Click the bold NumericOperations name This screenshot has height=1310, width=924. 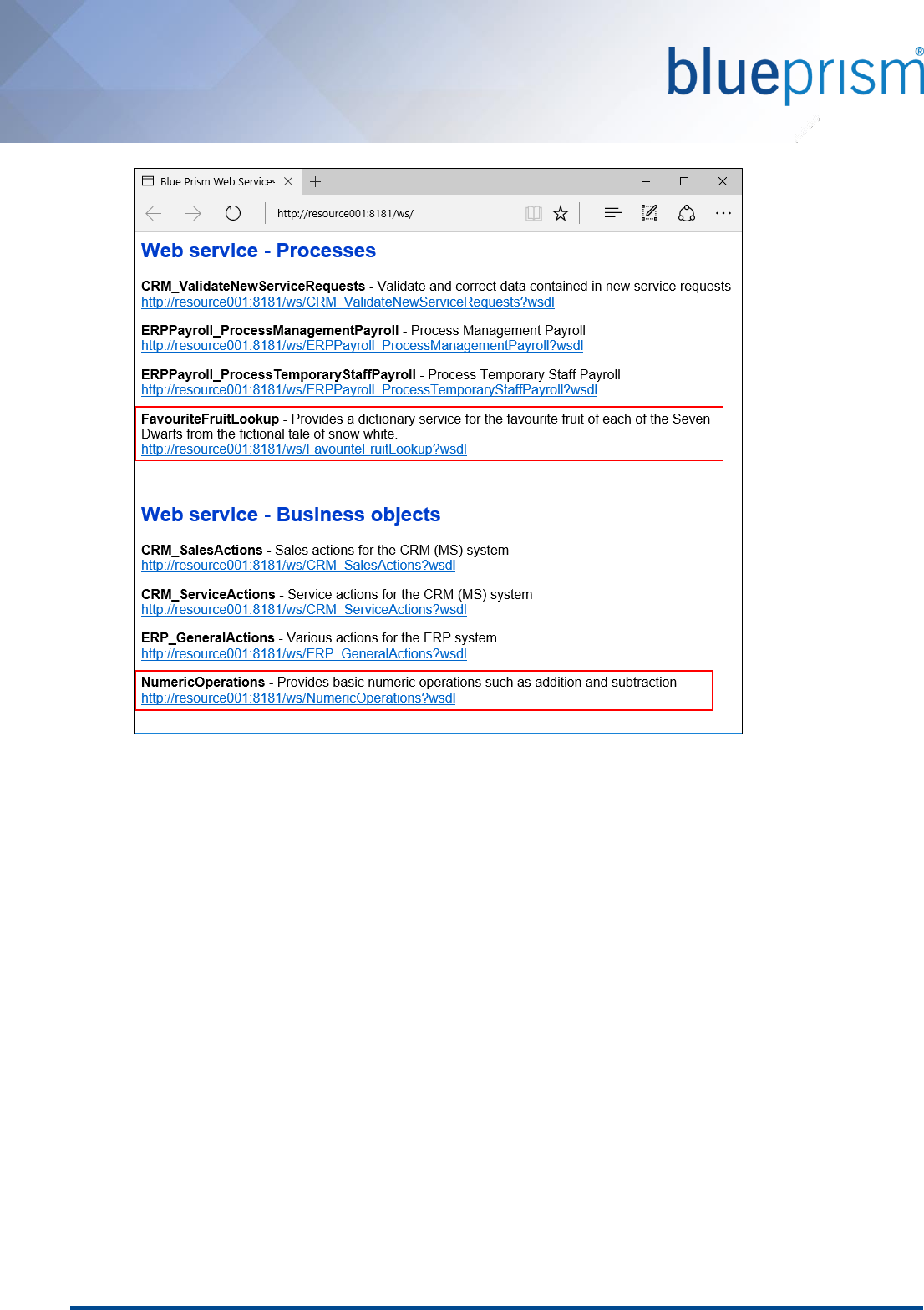tap(203, 683)
